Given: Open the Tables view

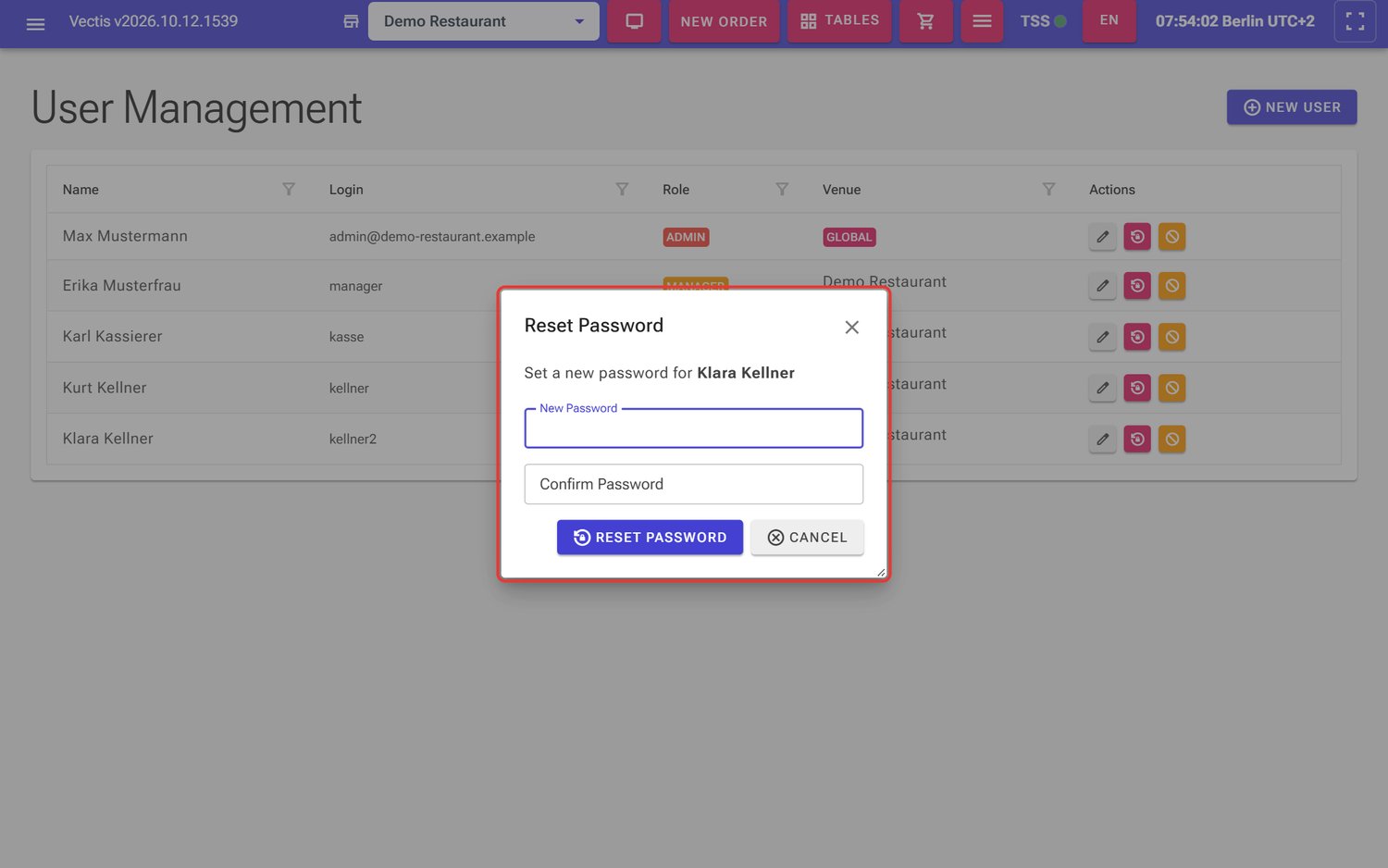Looking at the screenshot, I should [x=839, y=21].
